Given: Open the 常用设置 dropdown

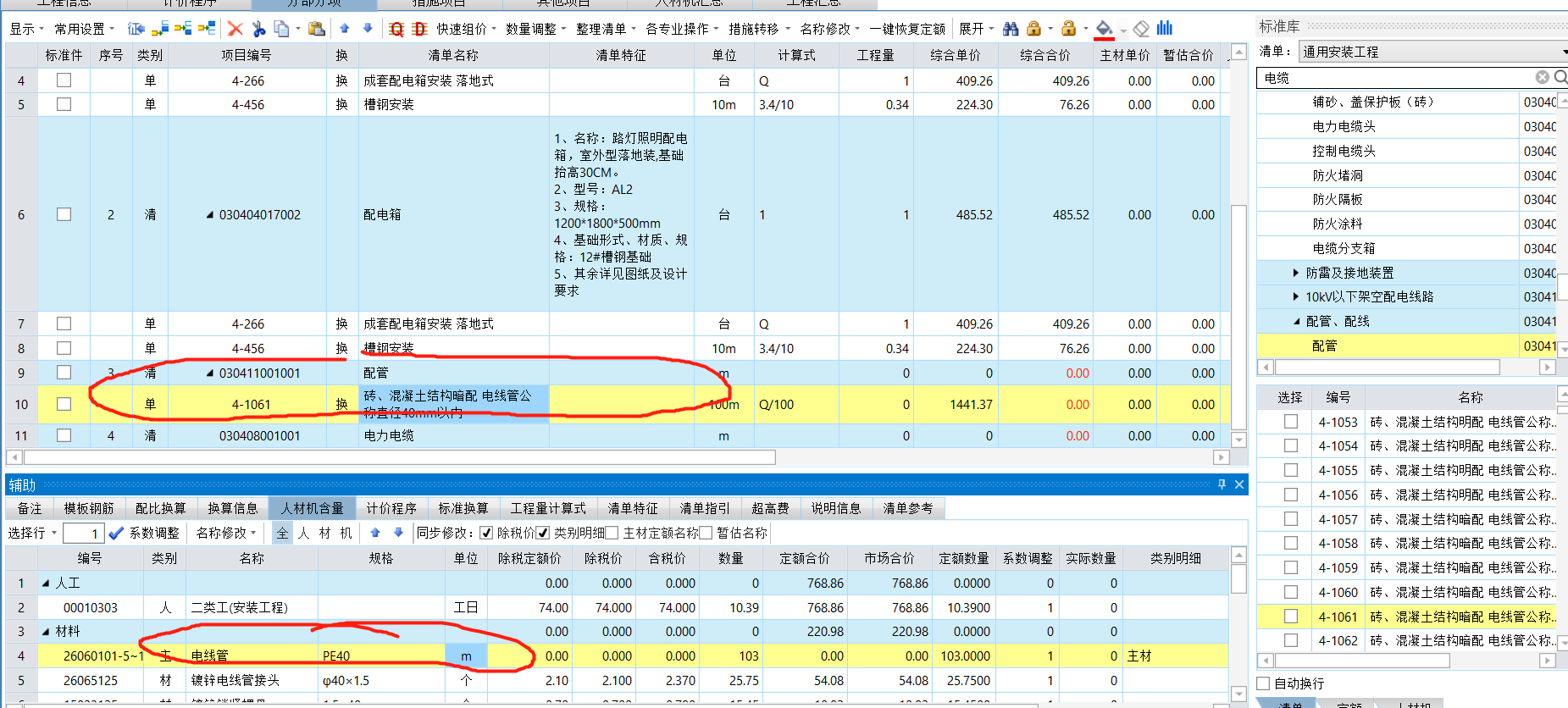Looking at the screenshot, I should click(84, 29).
